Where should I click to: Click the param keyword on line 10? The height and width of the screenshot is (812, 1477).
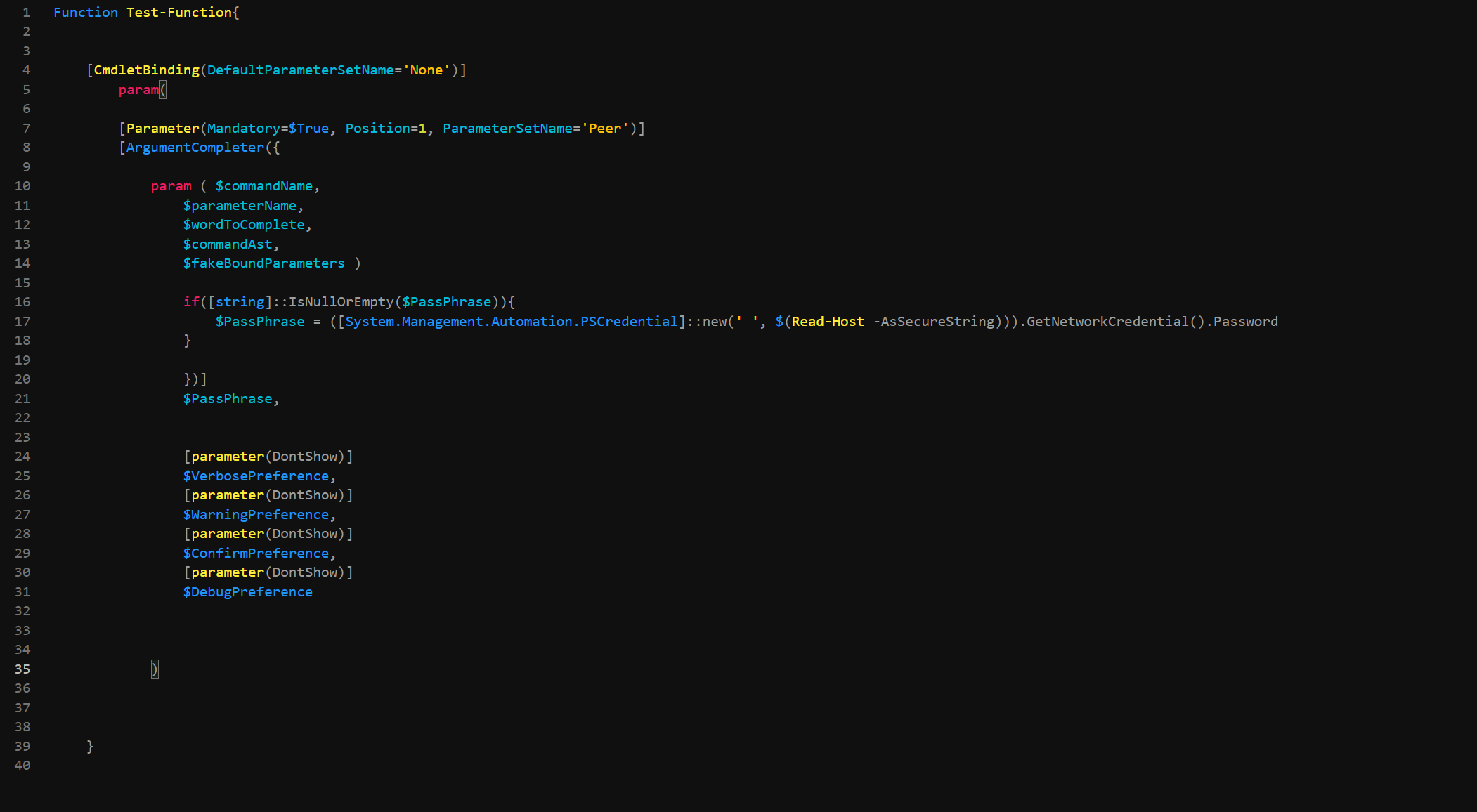coord(171,186)
